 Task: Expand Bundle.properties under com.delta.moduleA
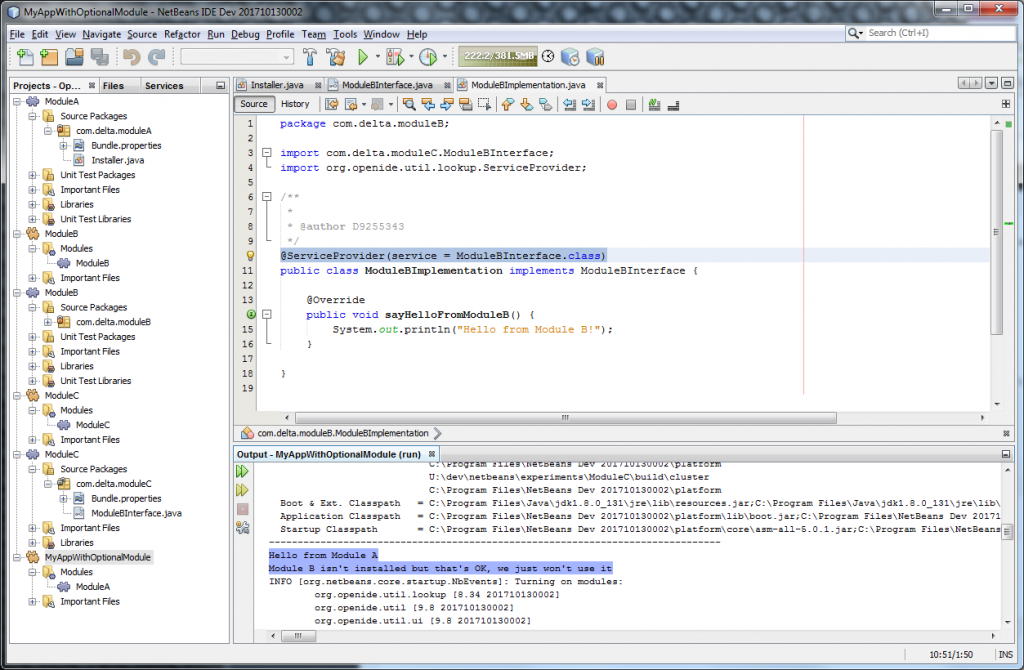[64, 146]
